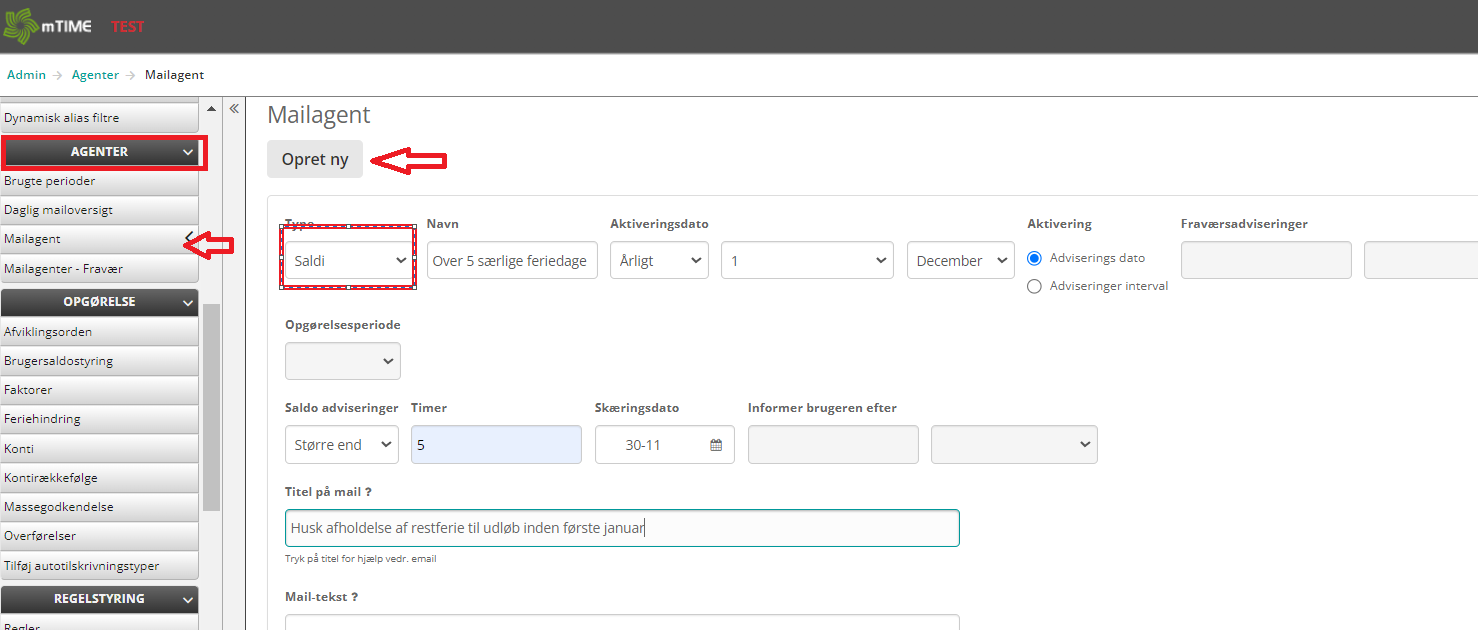Click the Opret ny button

point(315,160)
